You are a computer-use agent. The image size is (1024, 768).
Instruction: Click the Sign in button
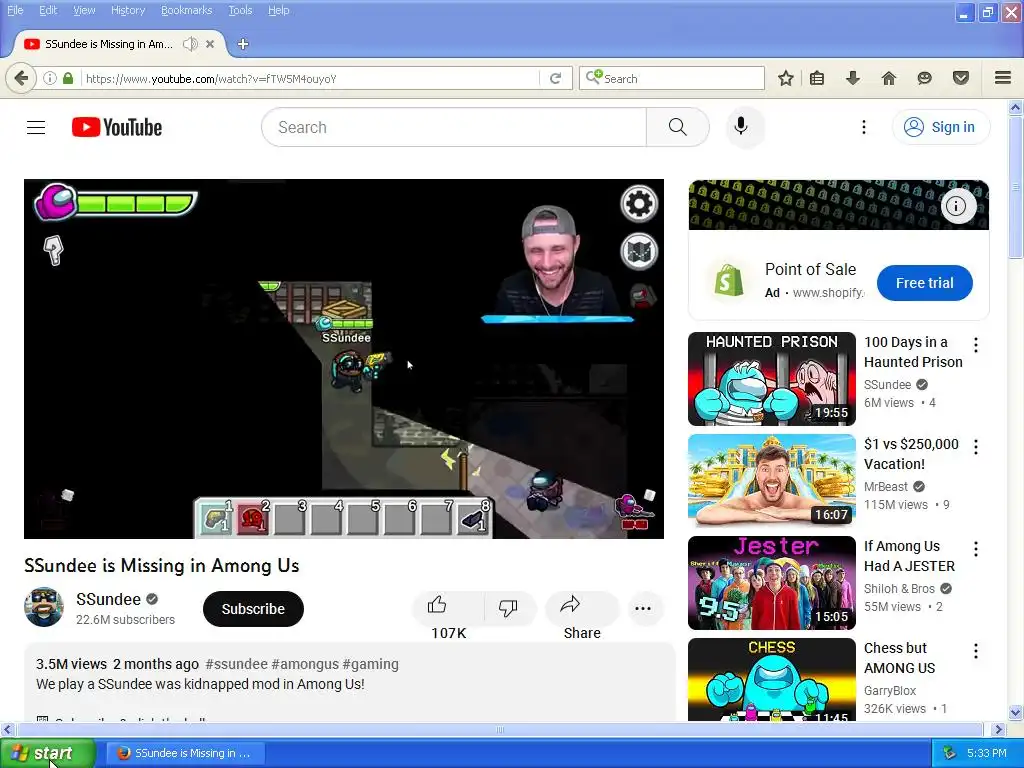[940, 127]
